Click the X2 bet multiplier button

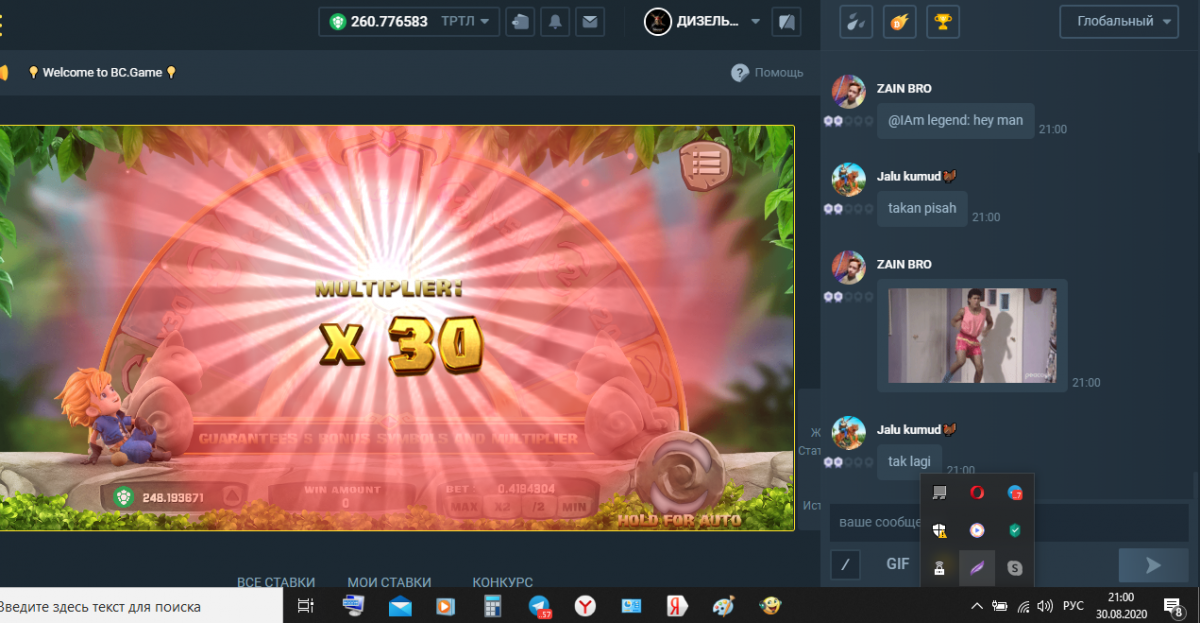point(500,506)
